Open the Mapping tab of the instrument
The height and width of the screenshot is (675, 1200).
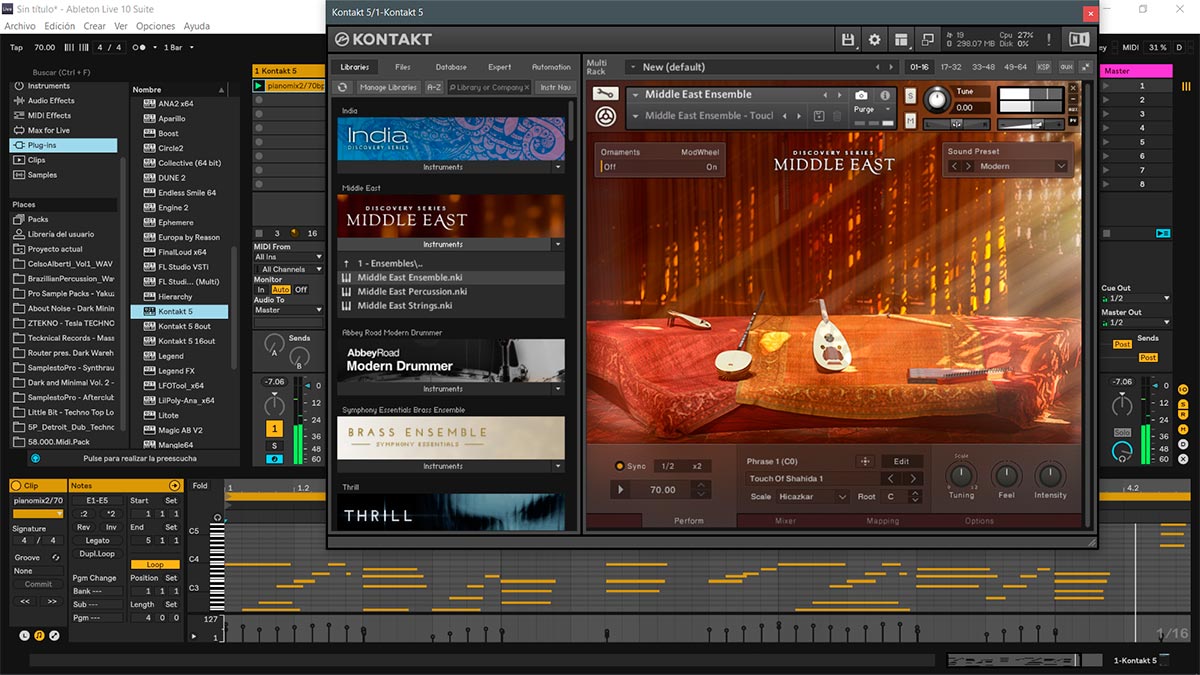pos(883,521)
